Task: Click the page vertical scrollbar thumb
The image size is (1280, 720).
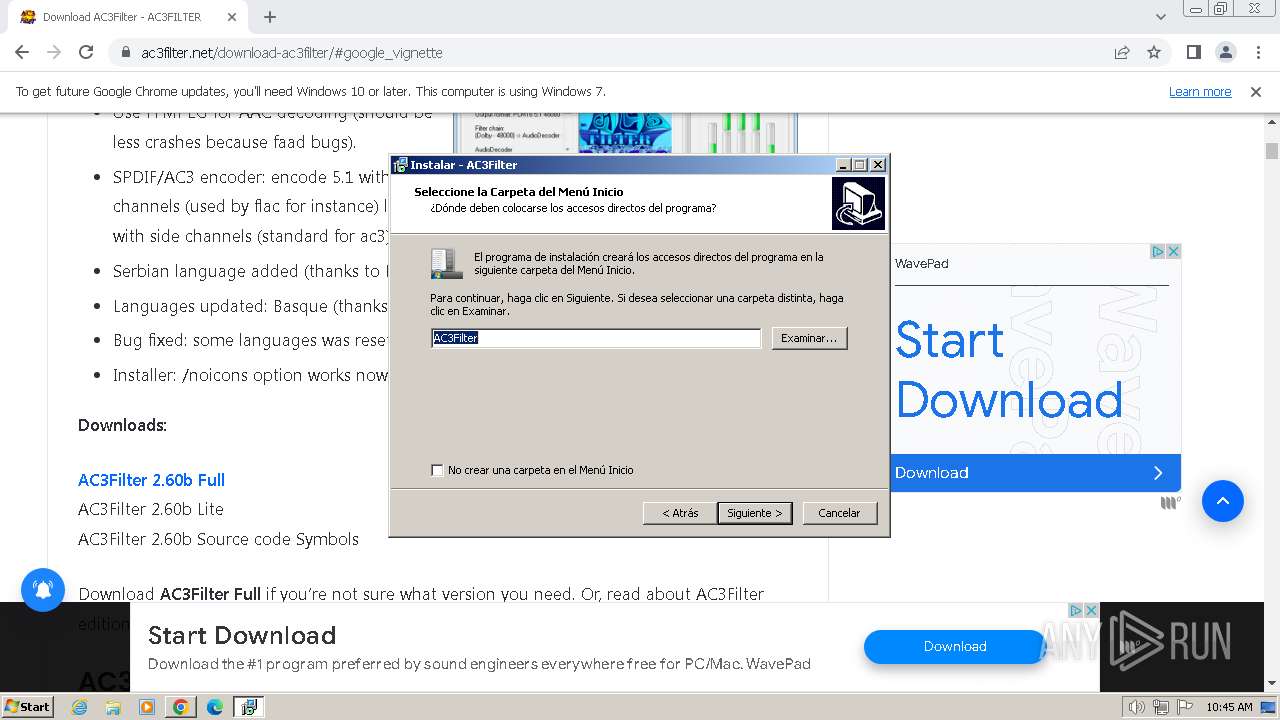Action: click(1272, 151)
